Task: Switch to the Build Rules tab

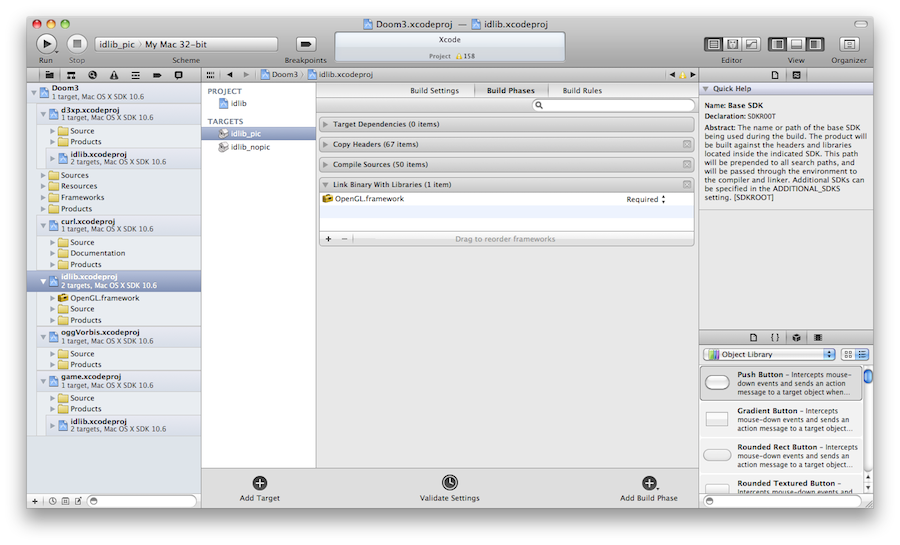Action: [x=582, y=91]
